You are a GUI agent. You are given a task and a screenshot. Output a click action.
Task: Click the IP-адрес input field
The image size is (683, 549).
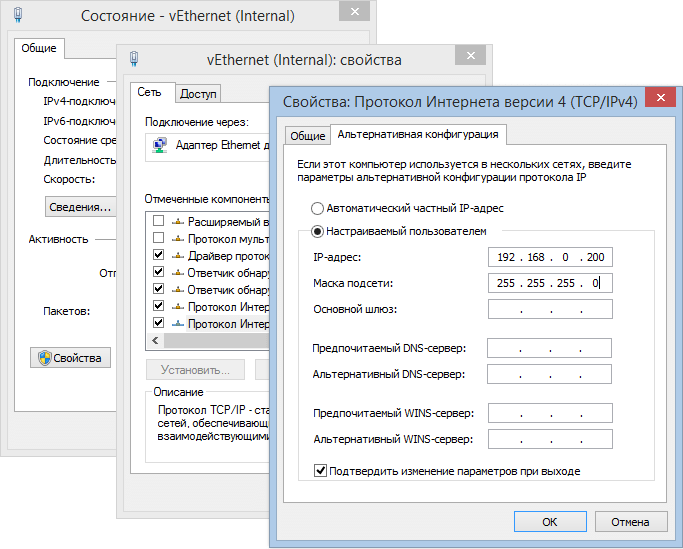tap(550, 257)
